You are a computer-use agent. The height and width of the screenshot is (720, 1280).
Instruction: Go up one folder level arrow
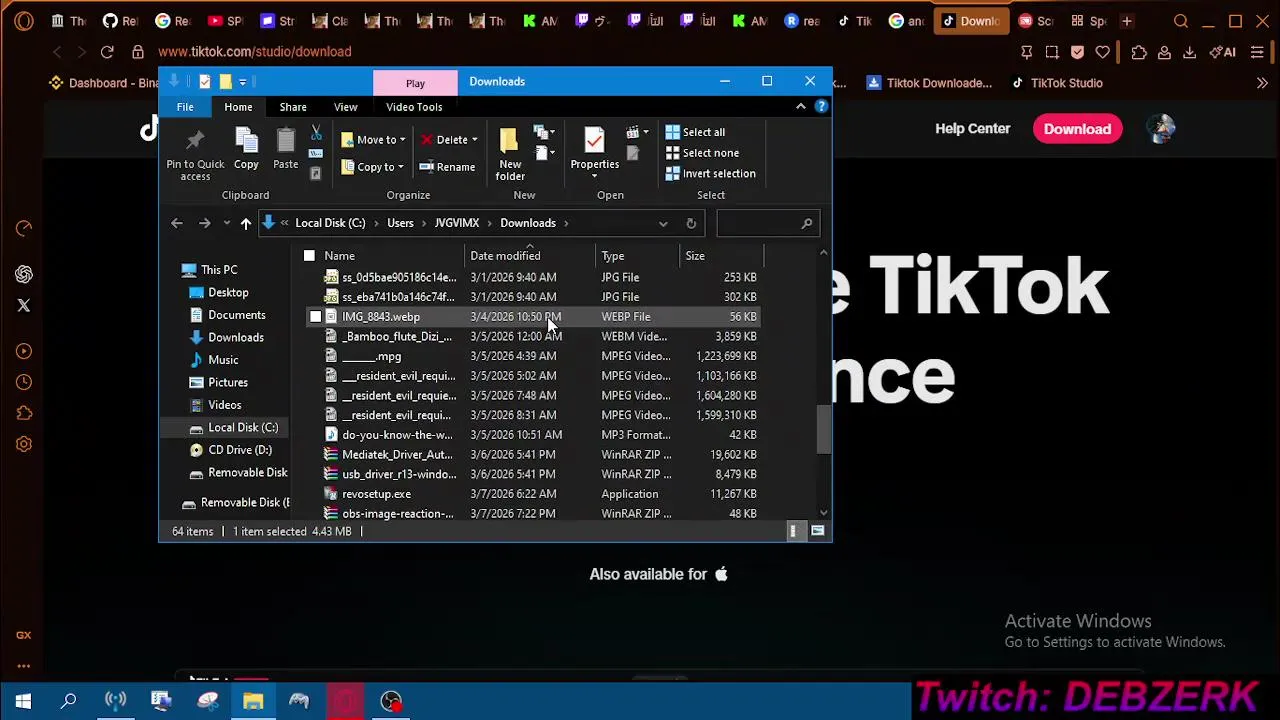[x=245, y=223]
